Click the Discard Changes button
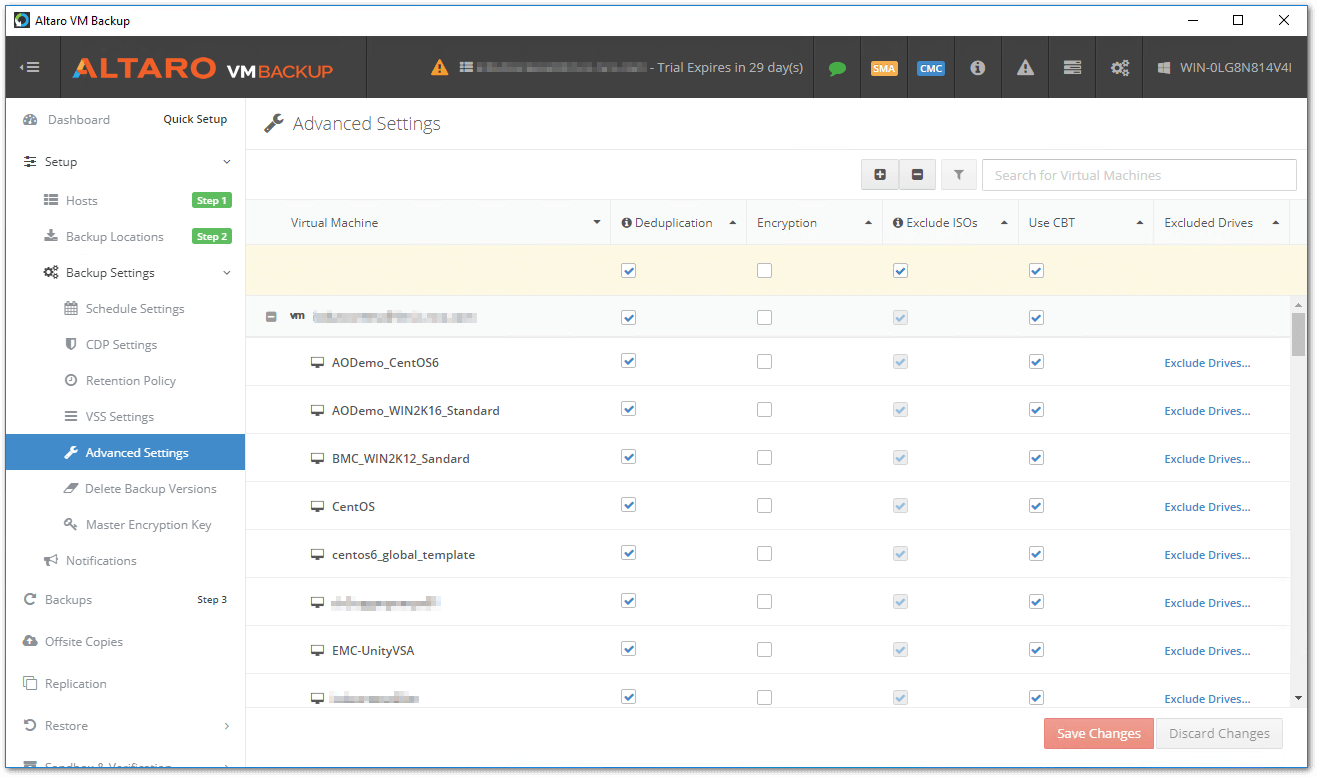 point(1219,733)
